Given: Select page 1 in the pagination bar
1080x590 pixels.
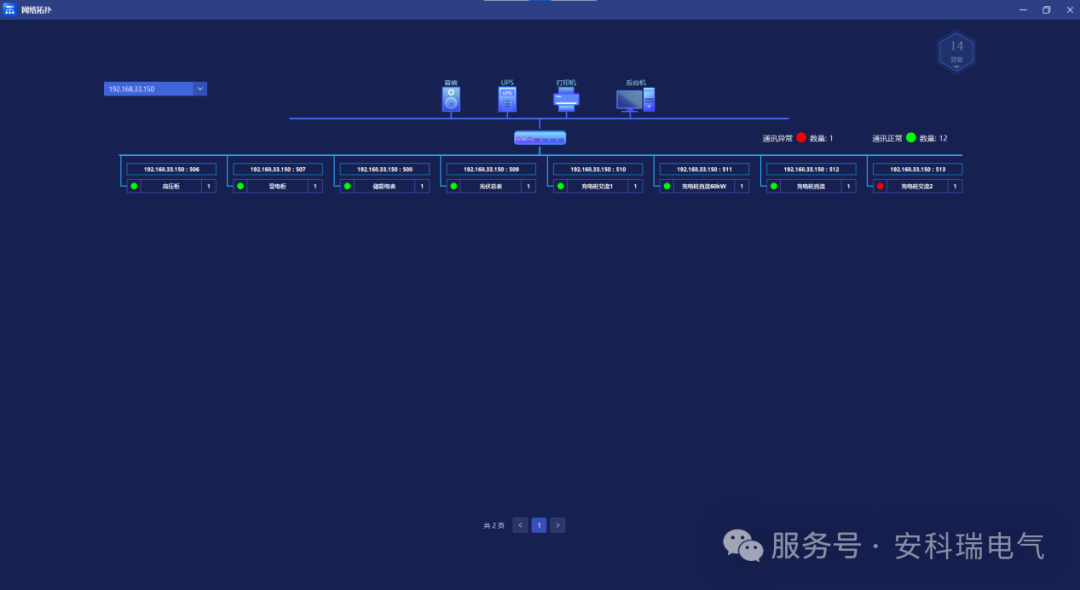Looking at the screenshot, I should pos(539,524).
